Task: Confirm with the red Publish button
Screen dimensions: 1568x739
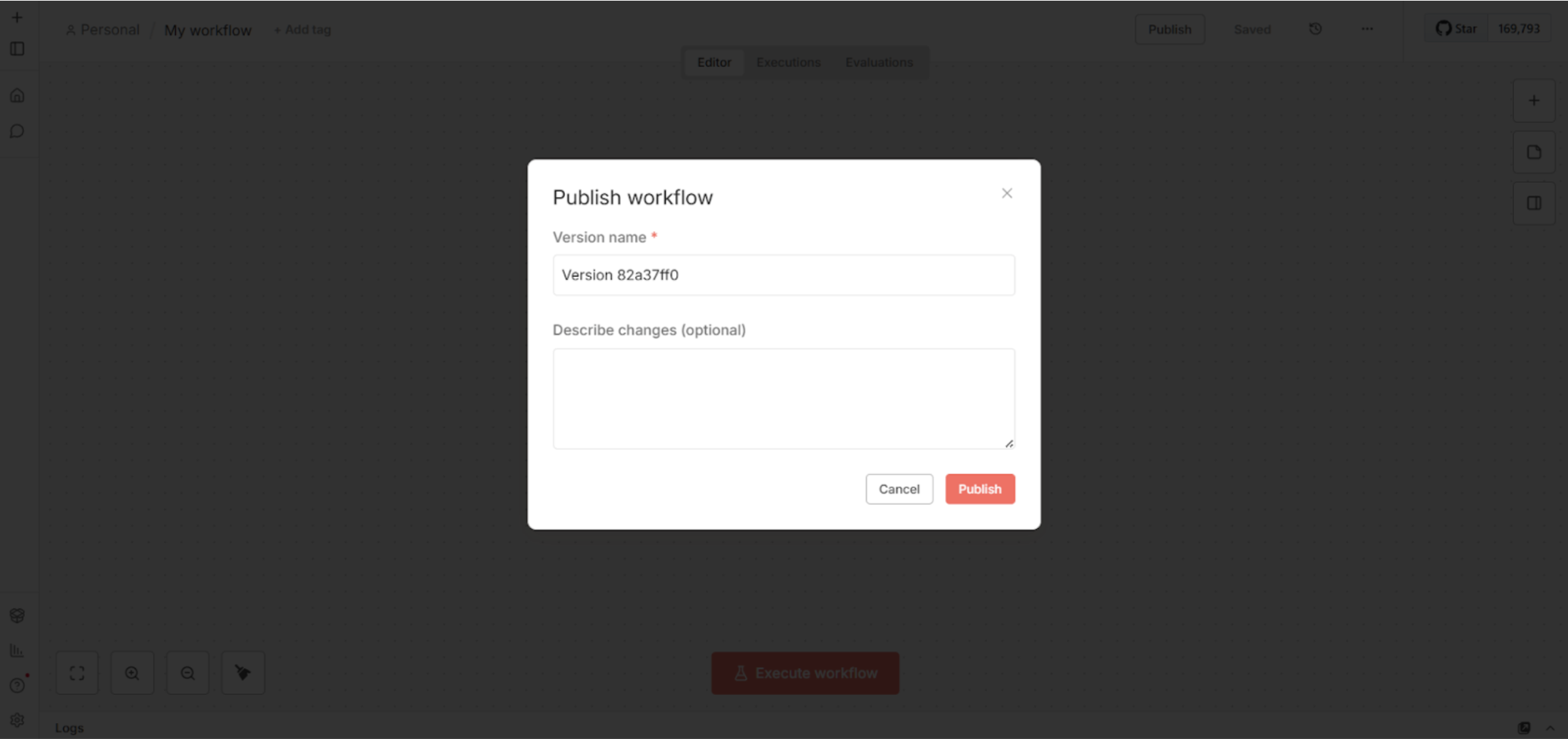Action: click(980, 489)
